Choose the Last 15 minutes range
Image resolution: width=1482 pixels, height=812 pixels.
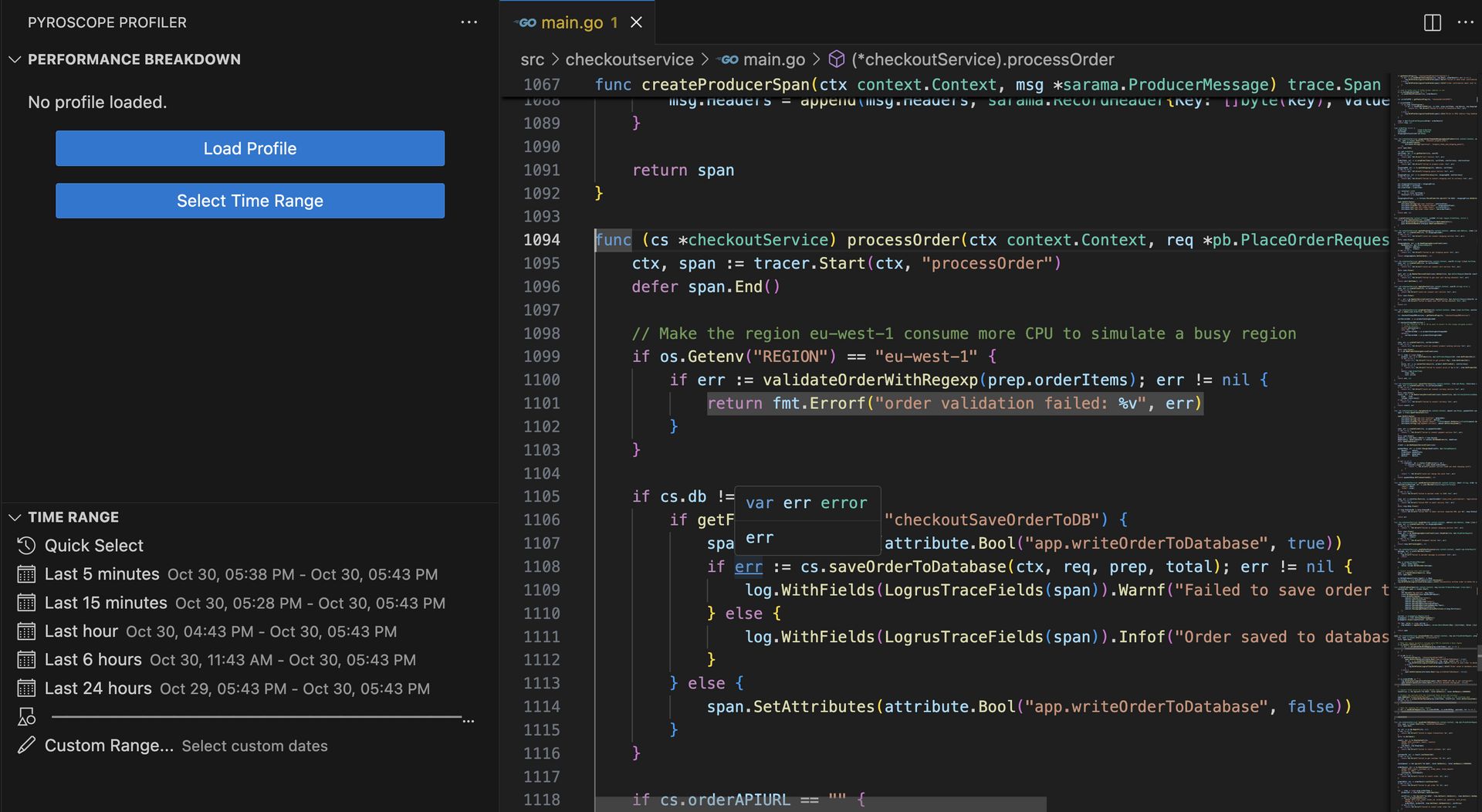click(106, 603)
